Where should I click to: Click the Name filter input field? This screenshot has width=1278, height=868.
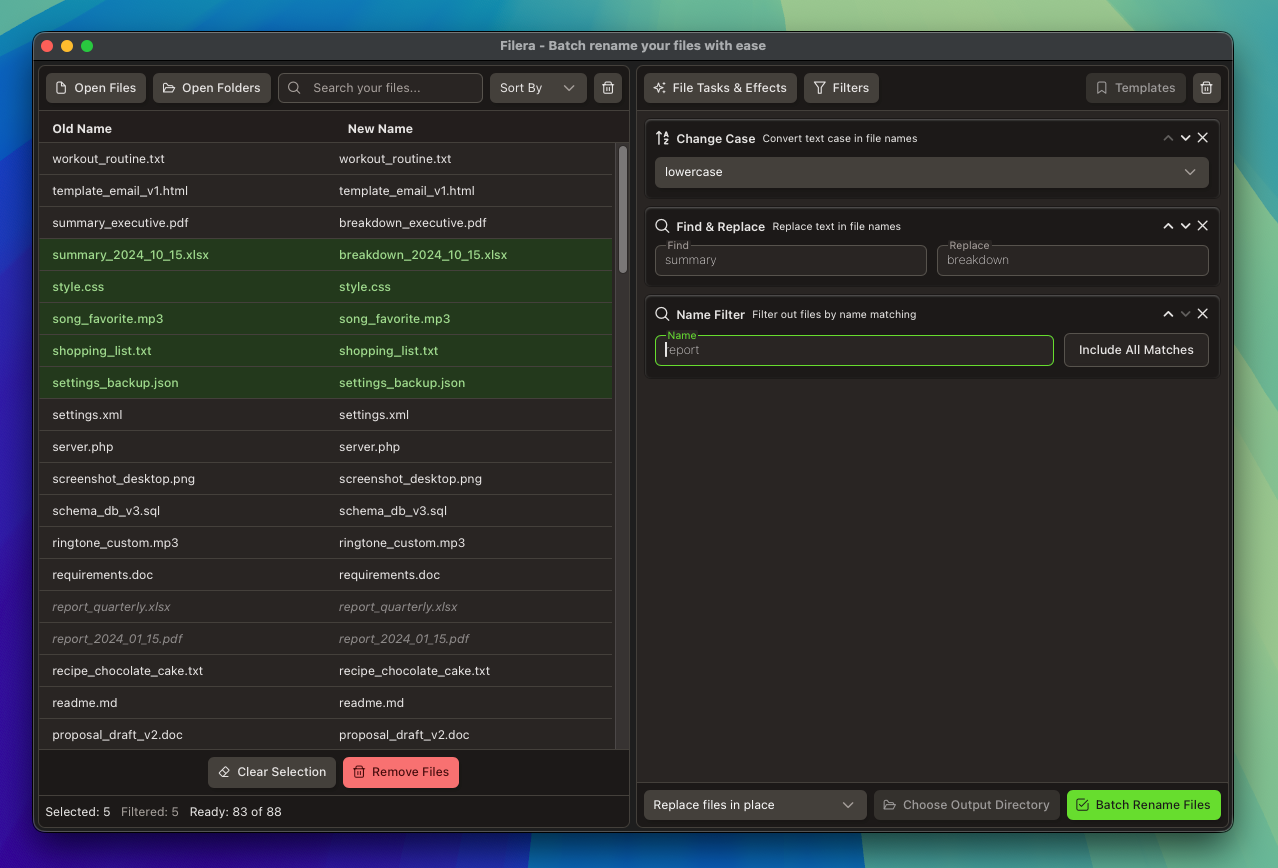click(x=854, y=350)
